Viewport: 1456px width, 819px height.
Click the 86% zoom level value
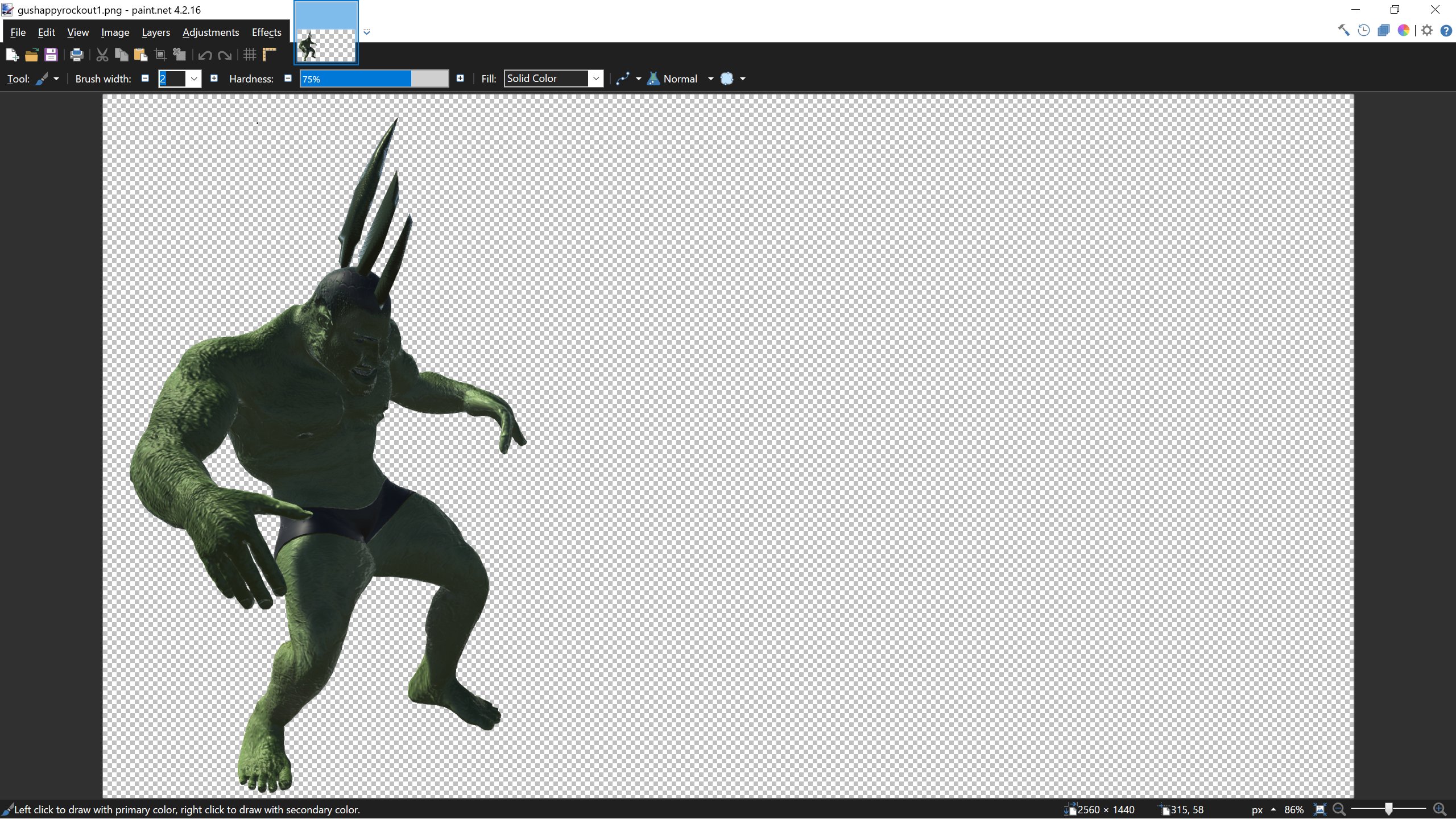click(x=1294, y=810)
